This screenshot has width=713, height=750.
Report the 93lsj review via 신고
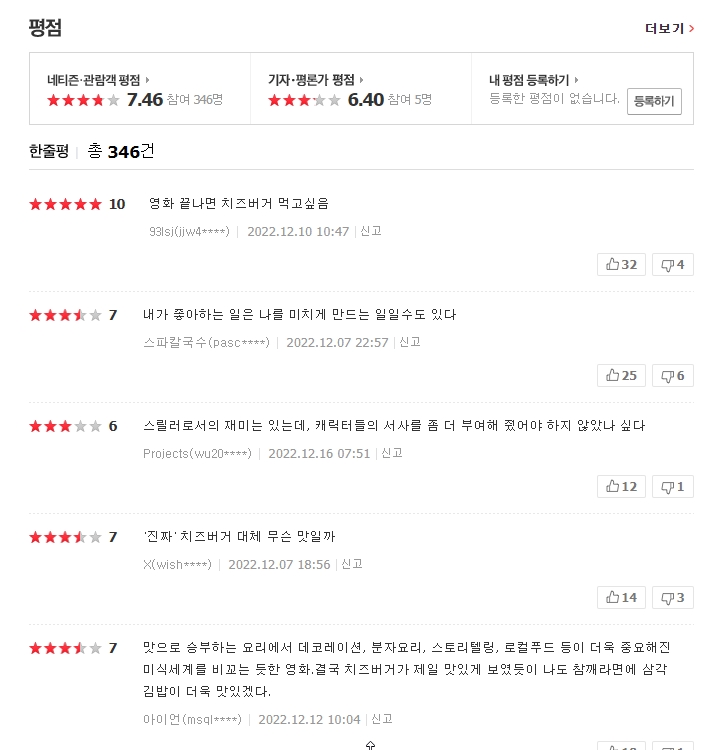[x=370, y=231]
